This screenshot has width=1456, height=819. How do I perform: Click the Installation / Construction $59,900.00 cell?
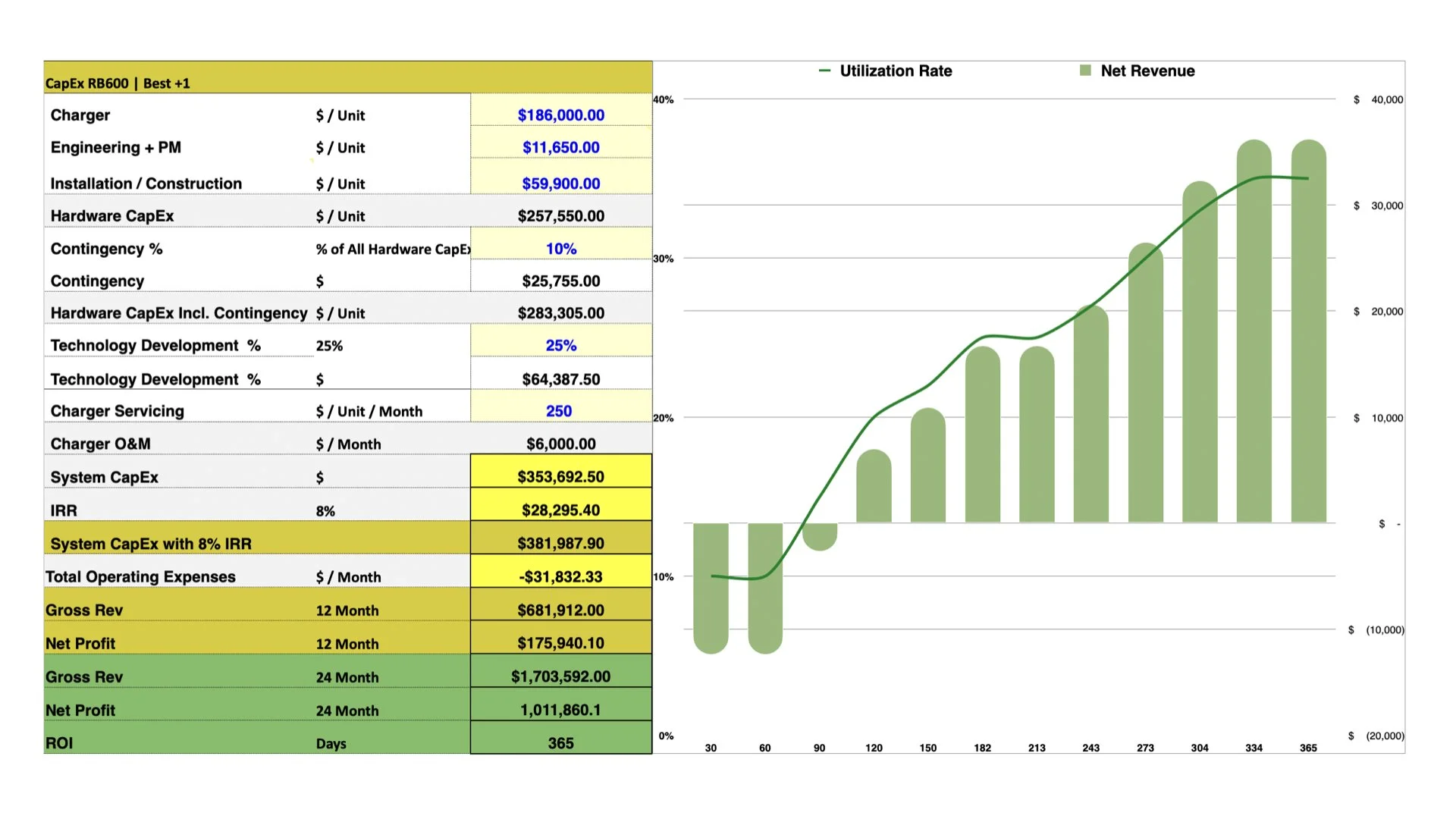tap(560, 184)
